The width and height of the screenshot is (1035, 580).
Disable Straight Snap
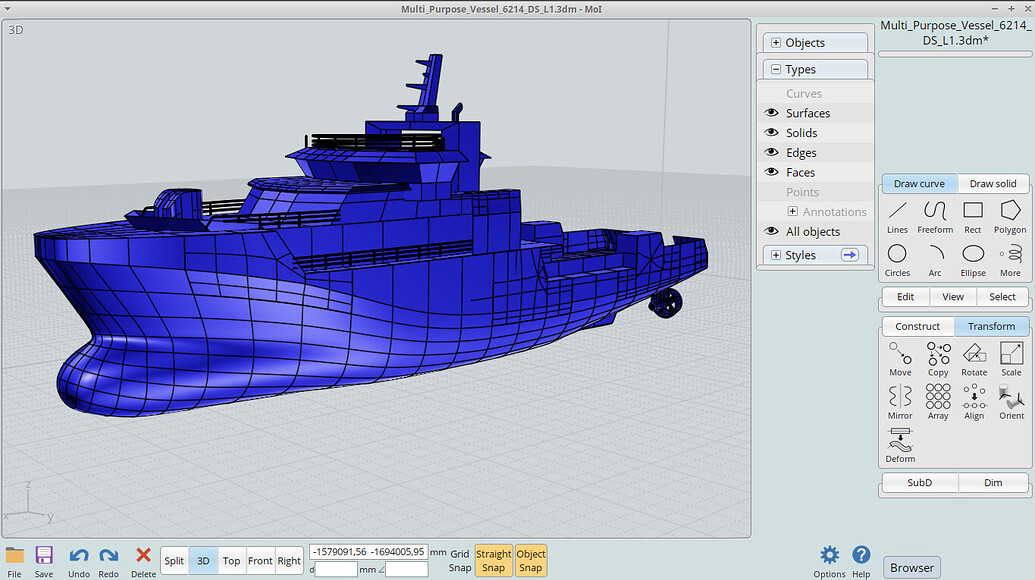click(493, 561)
